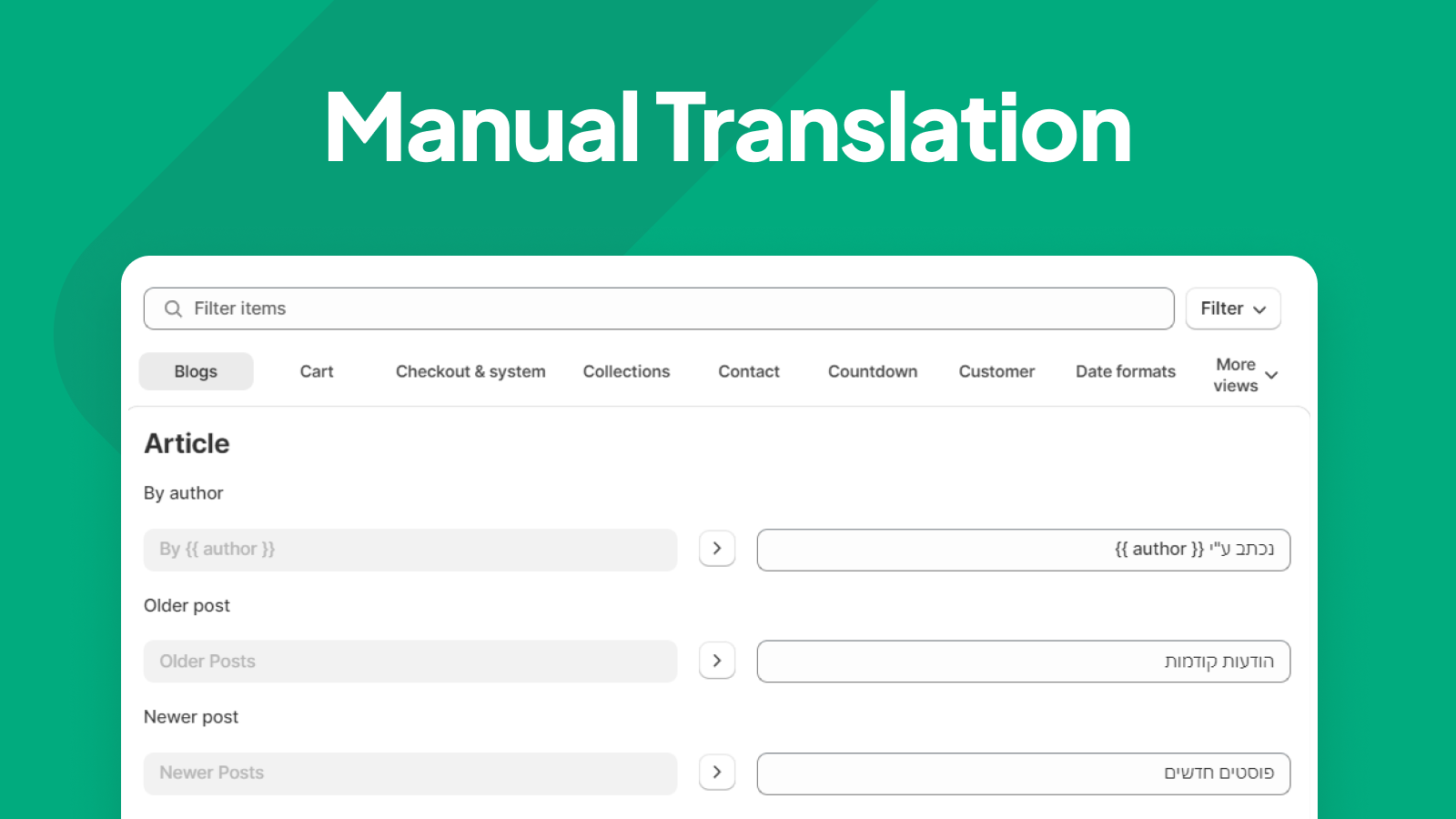The image size is (1456, 819).
Task: Open the More views chevron arrow
Action: pyautogui.click(x=1270, y=375)
